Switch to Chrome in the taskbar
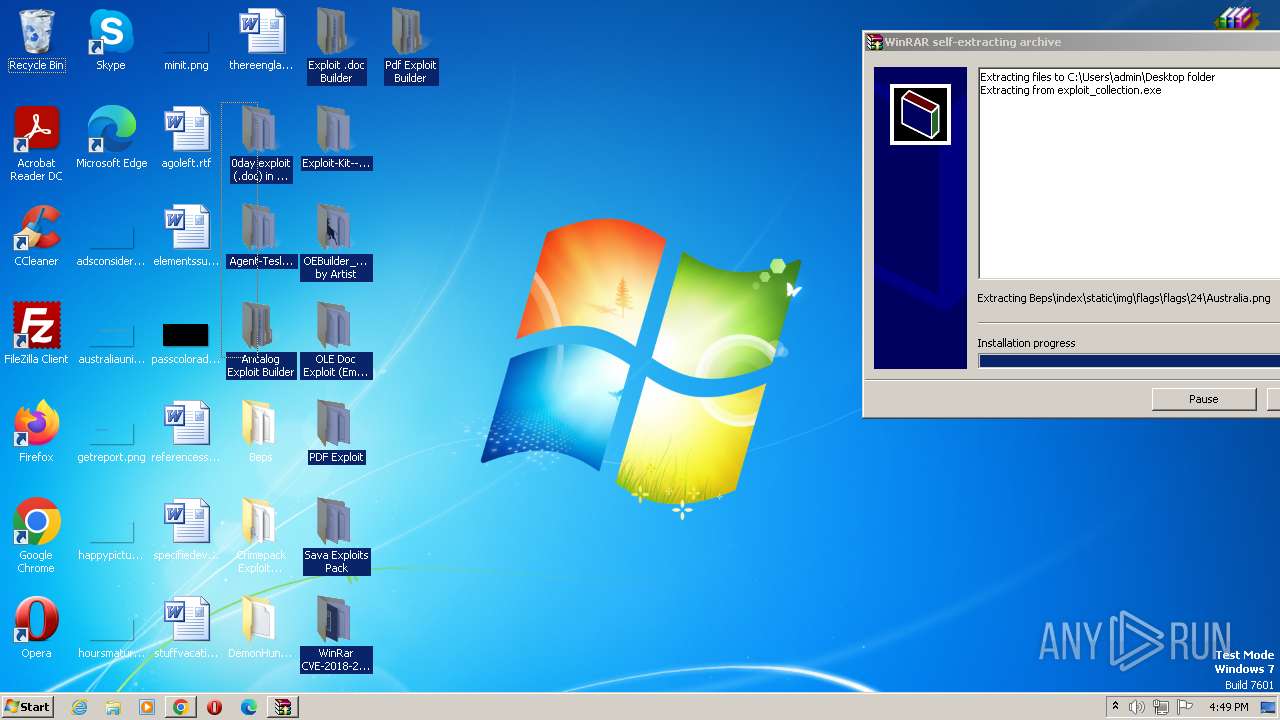This screenshot has width=1280, height=720. [181, 707]
